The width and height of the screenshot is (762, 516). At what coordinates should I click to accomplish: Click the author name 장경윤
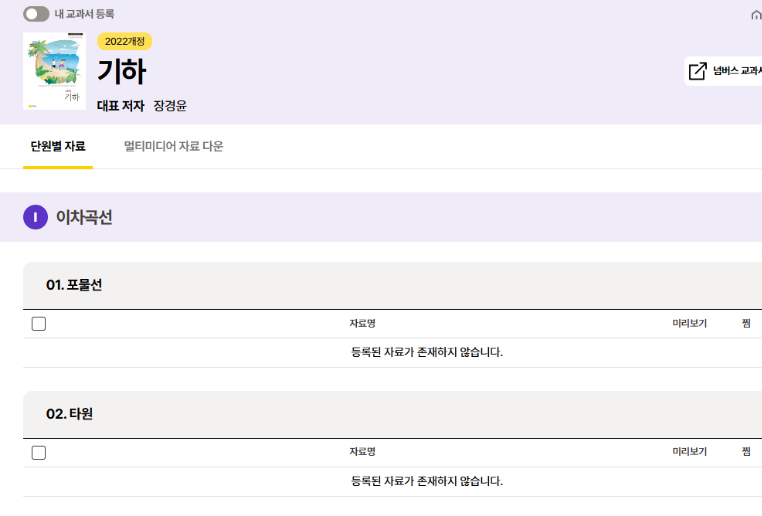pyautogui.click(x=170, y=106)
